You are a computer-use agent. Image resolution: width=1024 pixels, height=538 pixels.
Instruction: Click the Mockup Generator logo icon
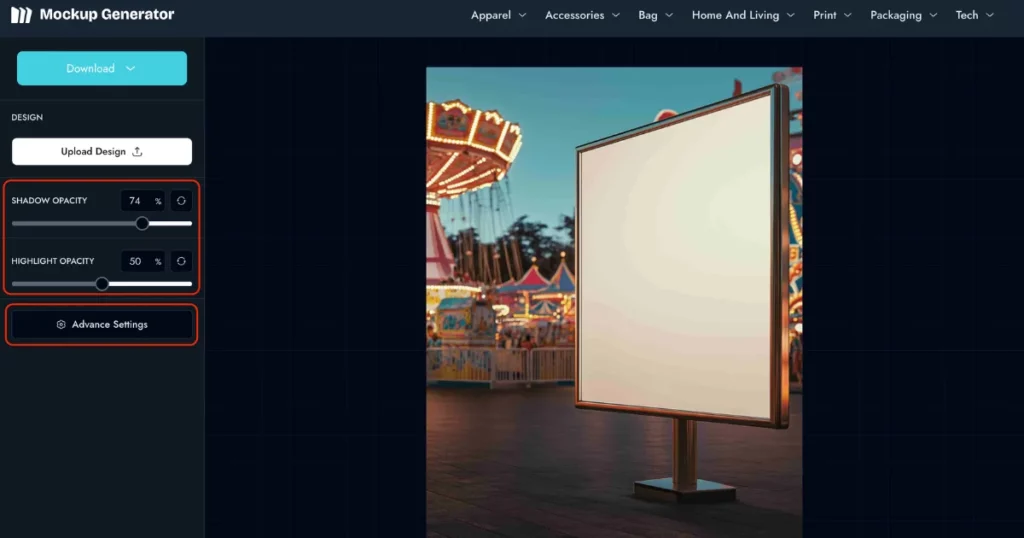click(21, 15)
